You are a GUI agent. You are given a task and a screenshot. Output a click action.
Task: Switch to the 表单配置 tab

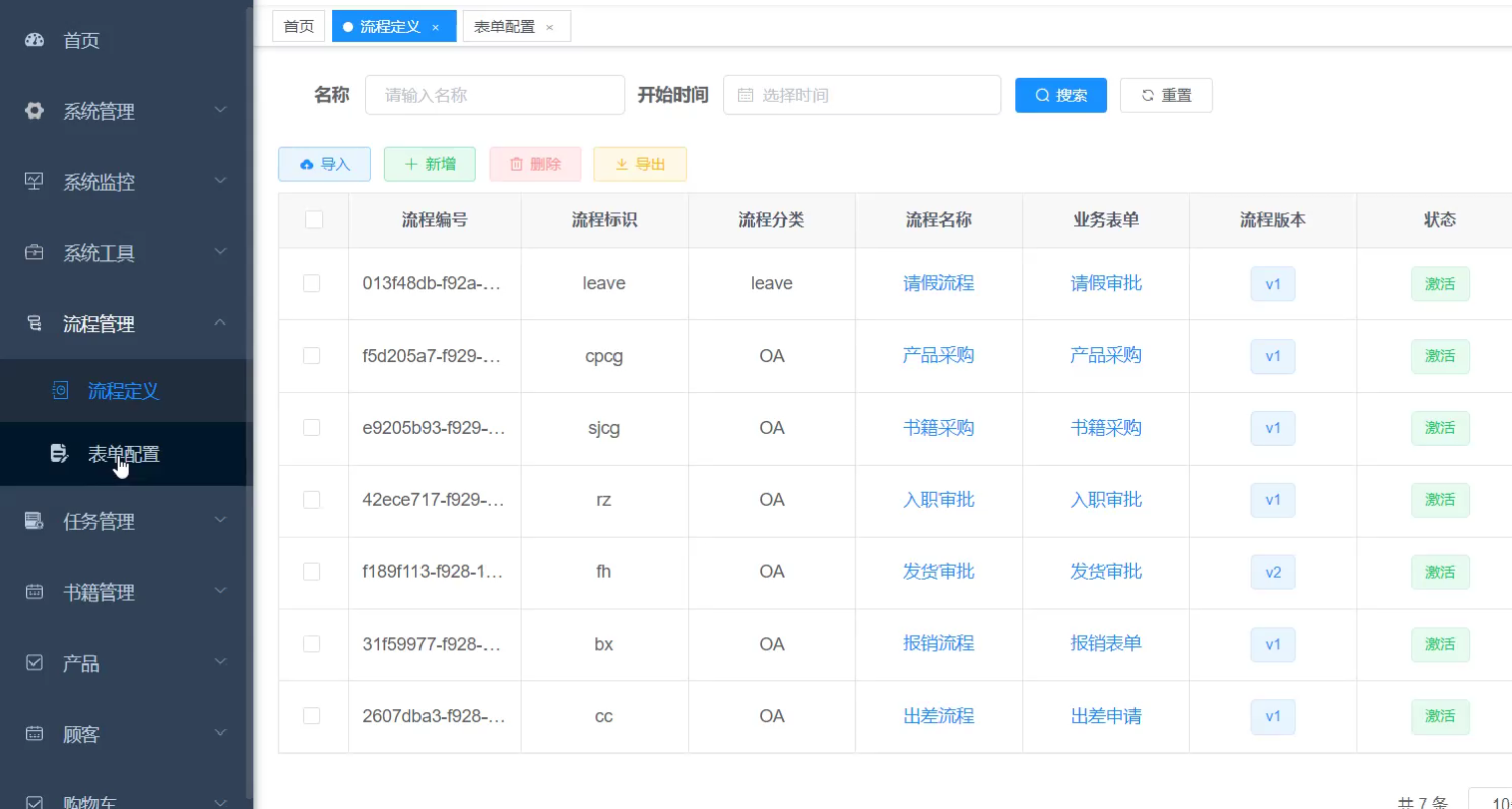click(517, 26)
